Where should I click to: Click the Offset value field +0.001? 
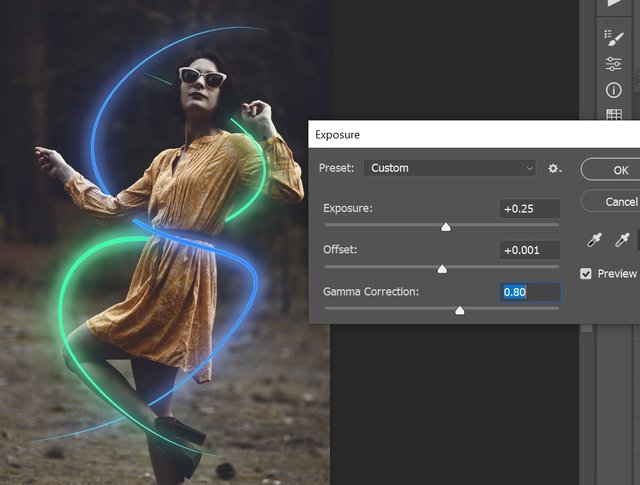tap(530, 250)
